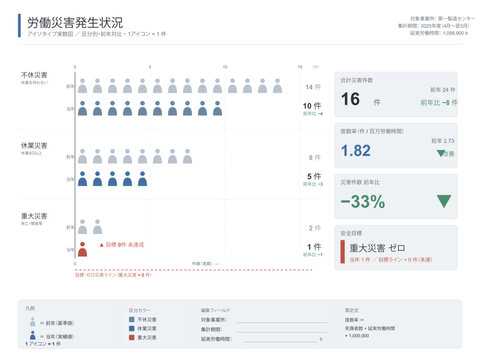The image size is (480, 360).
Task: Click the first gray person icon in 重大災害 row
Action: coord(82,227)
